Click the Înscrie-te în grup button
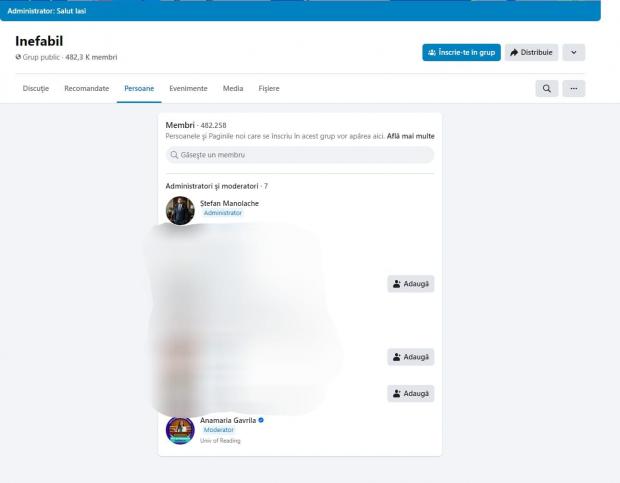This screenshot has height=483, width=620. click(461, 52)
